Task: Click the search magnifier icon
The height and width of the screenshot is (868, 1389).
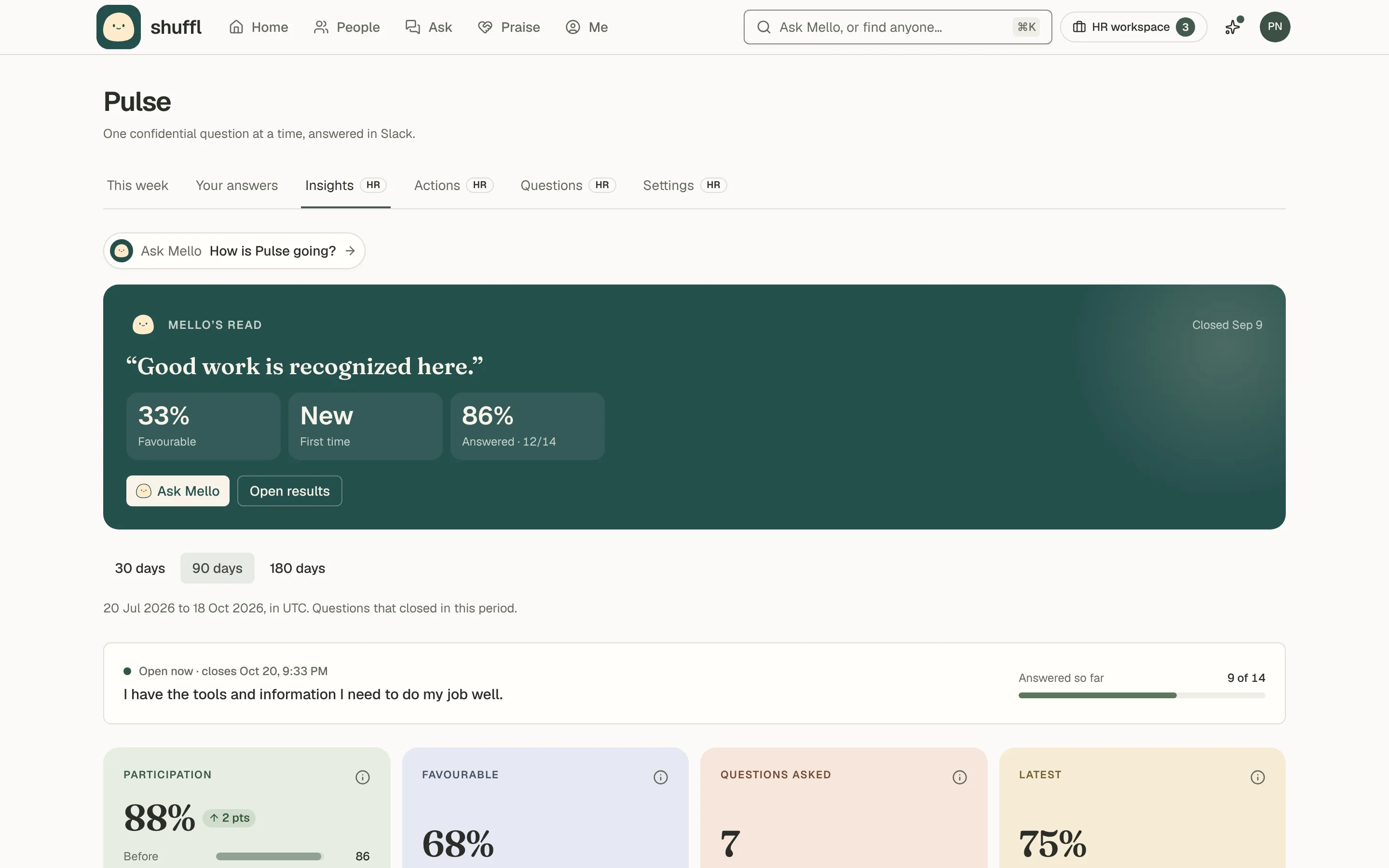Action: pos(763,27)
